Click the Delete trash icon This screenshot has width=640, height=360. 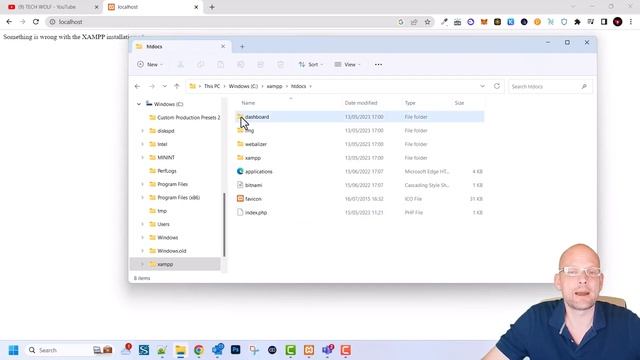[280, 64]
